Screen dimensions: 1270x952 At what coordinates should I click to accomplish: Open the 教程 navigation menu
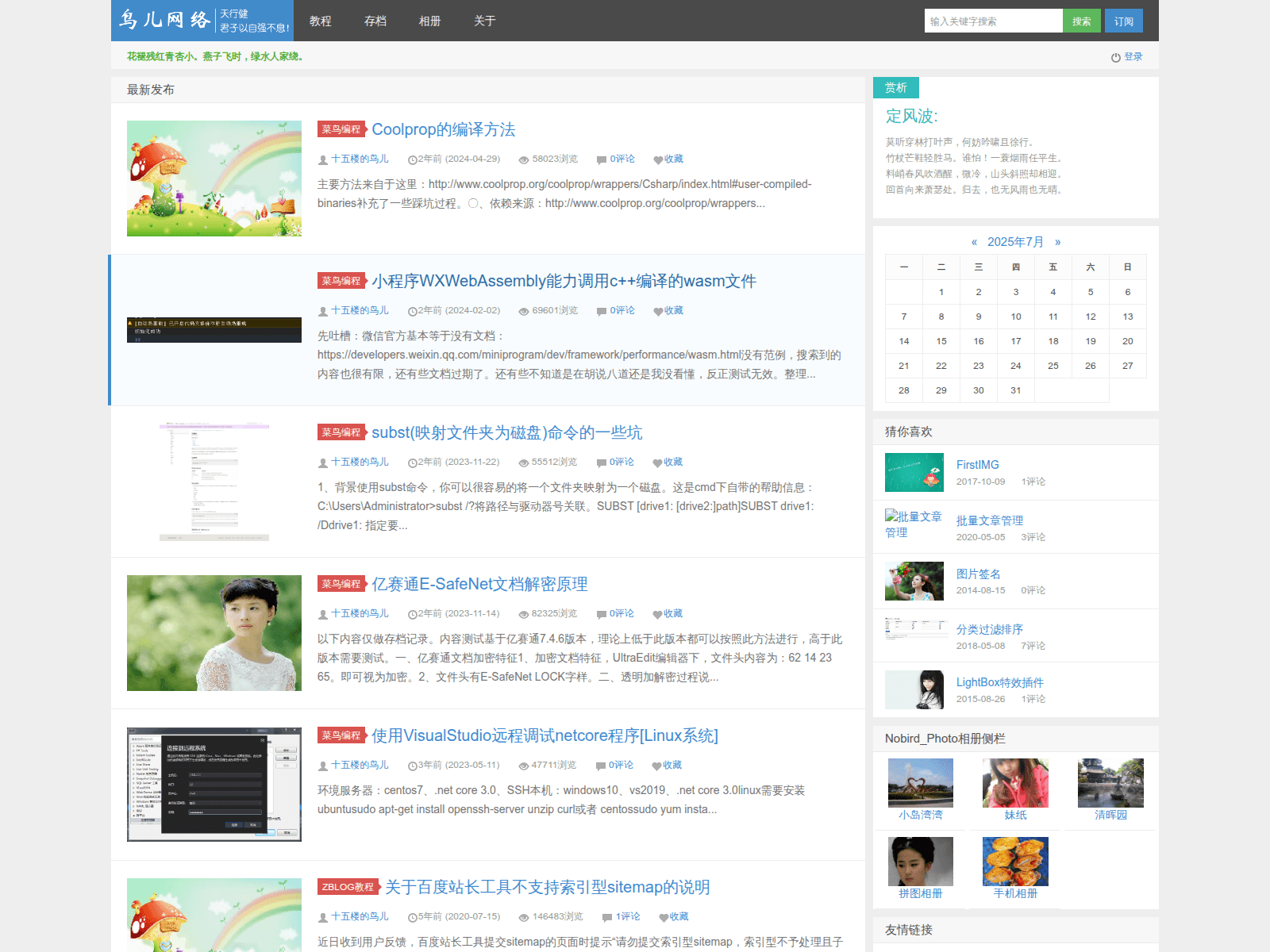point(321,21)
